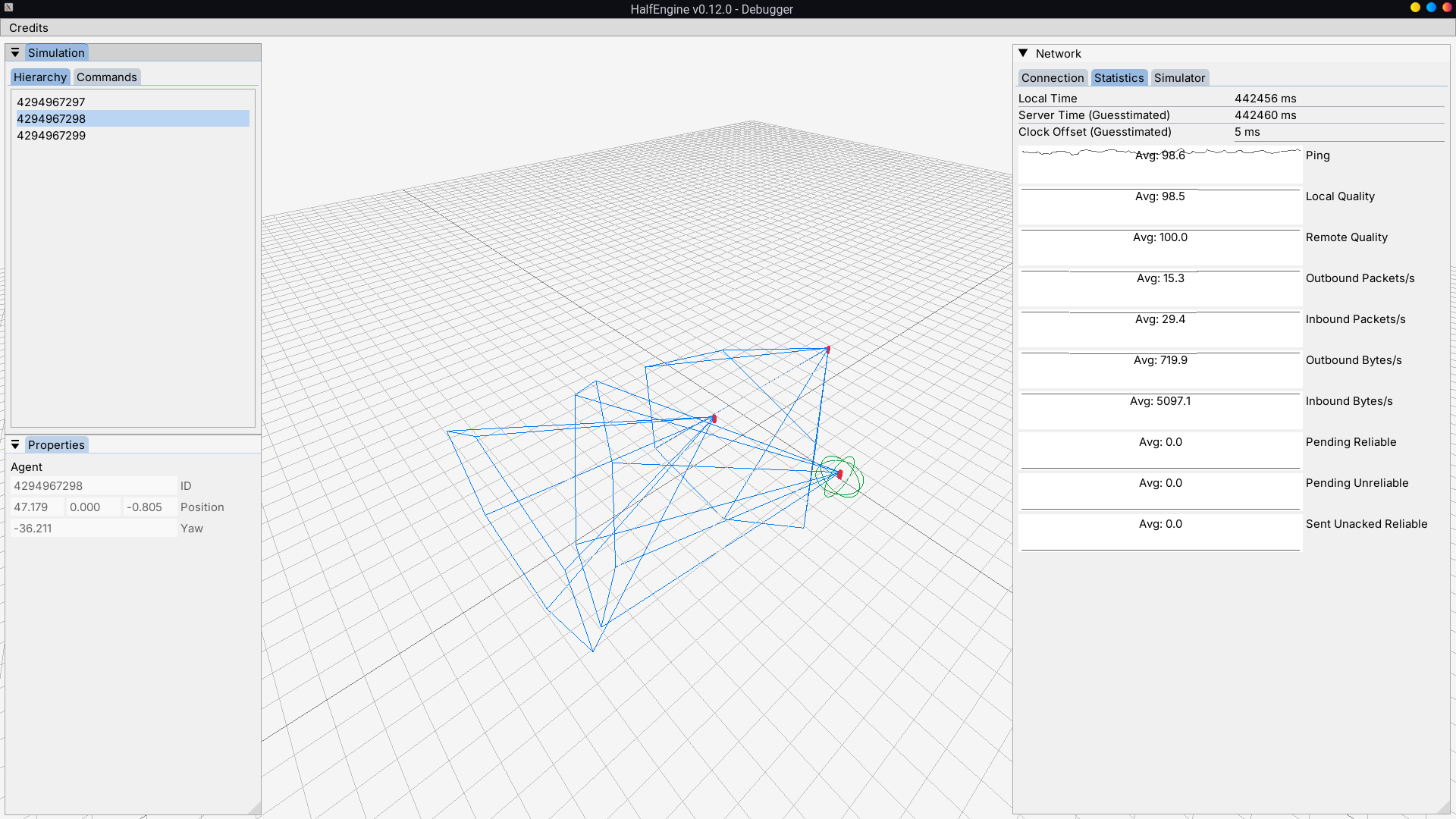Edit Position Z value -0.805
This screenshot has height=819, width=1456.
(150, 507)
